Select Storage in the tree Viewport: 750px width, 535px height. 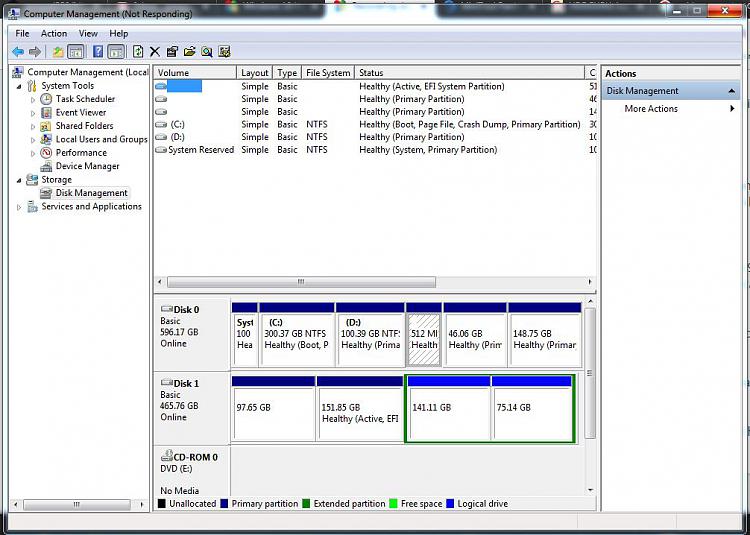(56, 180)
